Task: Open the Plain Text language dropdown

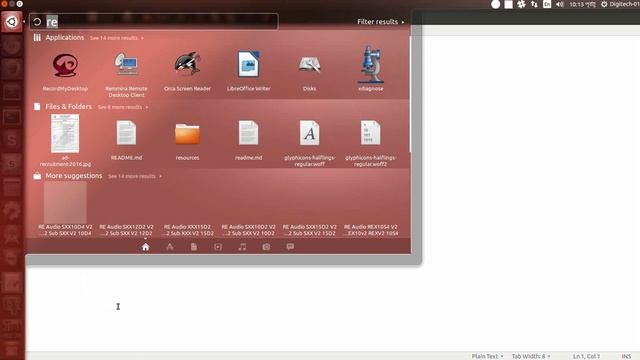Action: (487, 356)
